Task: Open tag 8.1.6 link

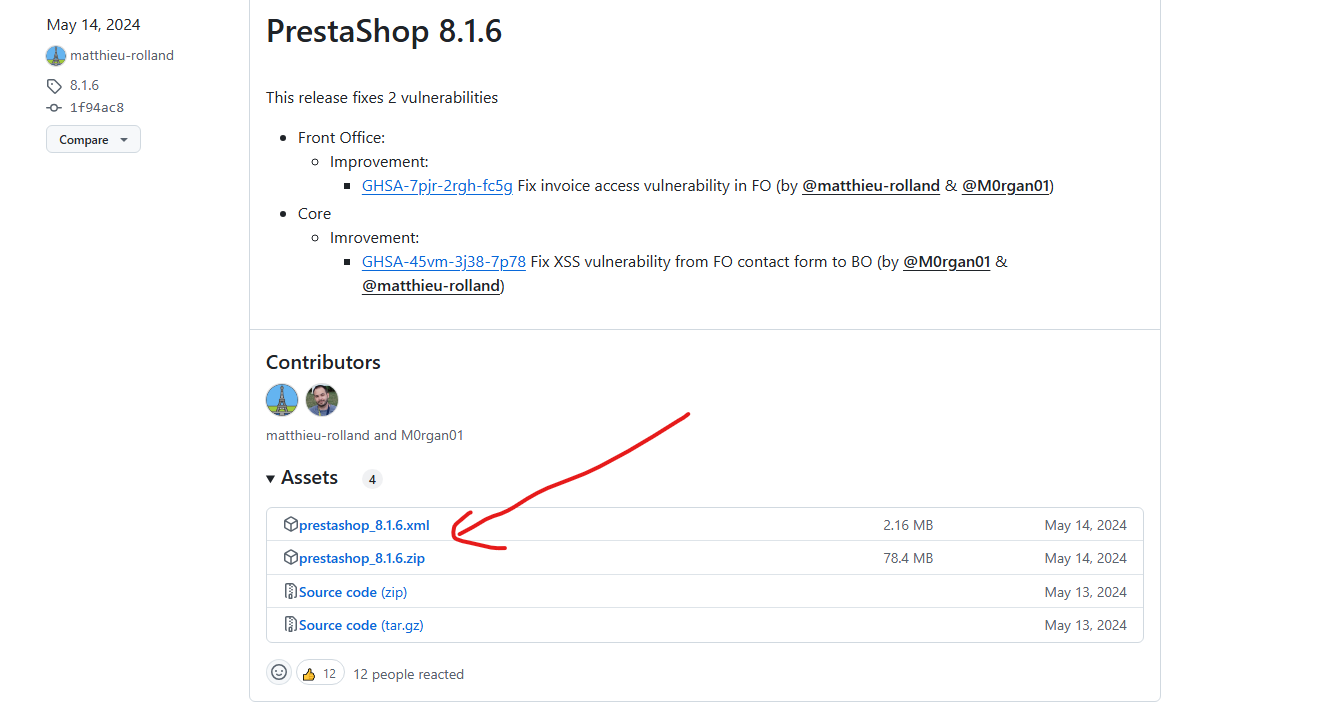Action: click(x=84, y=86)
